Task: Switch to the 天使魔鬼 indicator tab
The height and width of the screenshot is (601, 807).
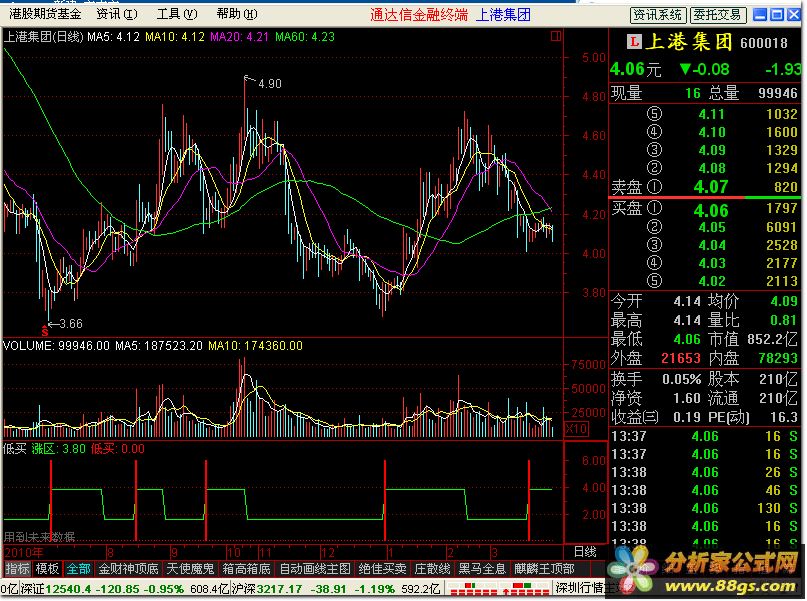Action: pyautogui.click(x=190, y=569)
